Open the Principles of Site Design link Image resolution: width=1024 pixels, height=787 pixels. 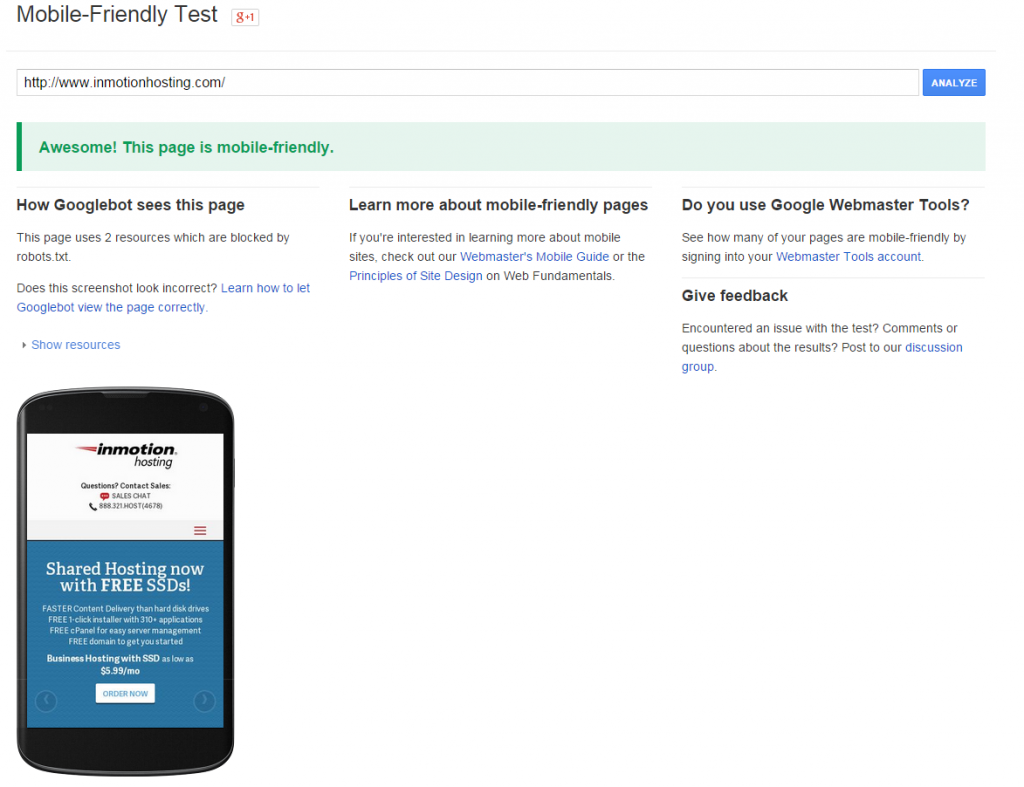[x=415, y=275]
